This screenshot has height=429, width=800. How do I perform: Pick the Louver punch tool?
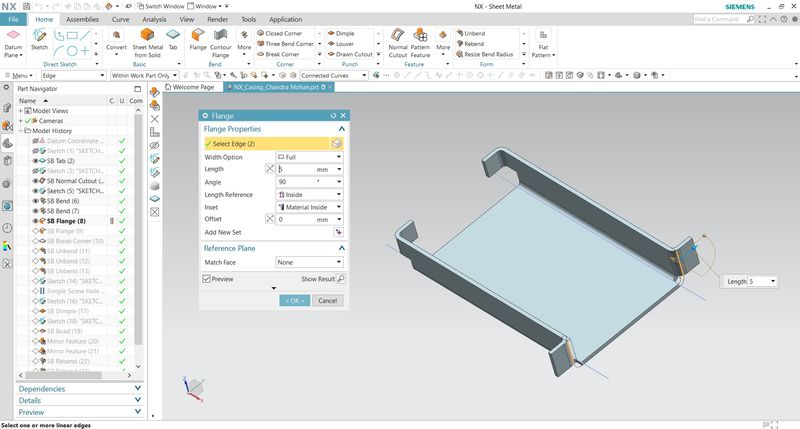click(341, 44)
